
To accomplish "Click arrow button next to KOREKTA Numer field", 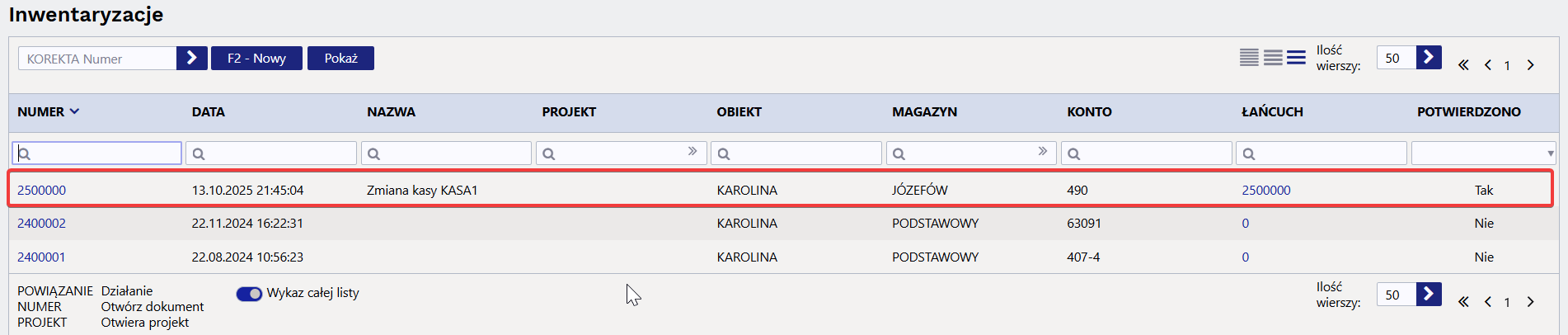I will click(x=191, y=58).
